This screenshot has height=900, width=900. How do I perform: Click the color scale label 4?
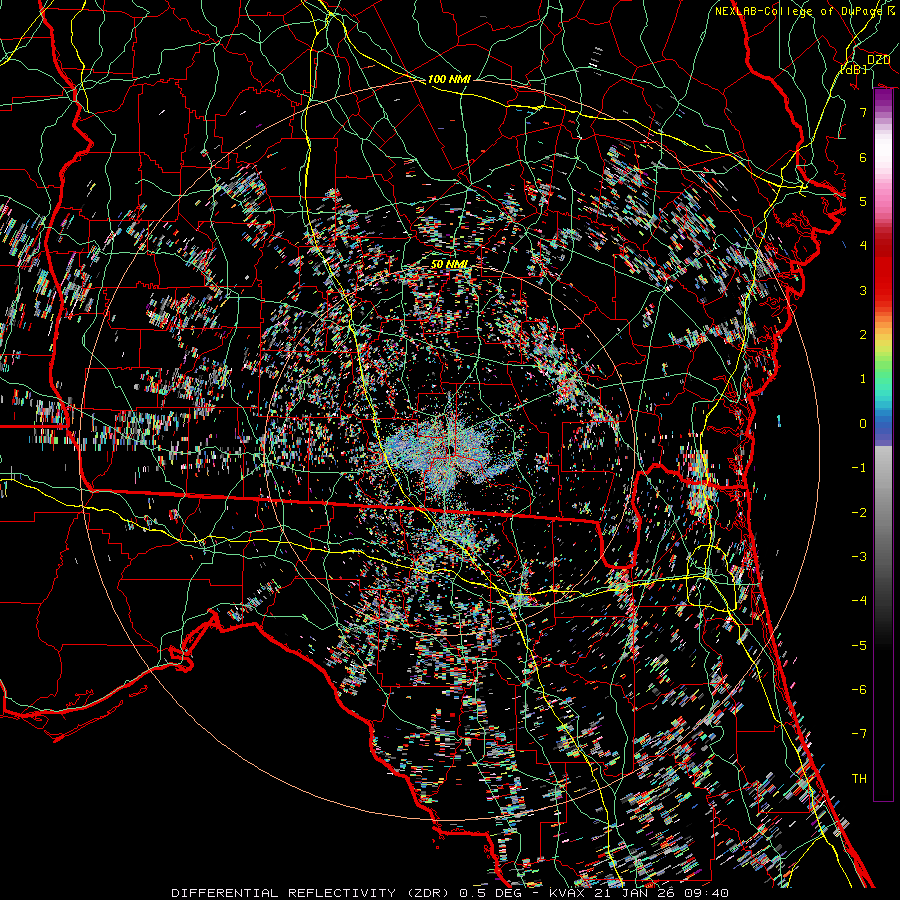click(x=863, y=246)
